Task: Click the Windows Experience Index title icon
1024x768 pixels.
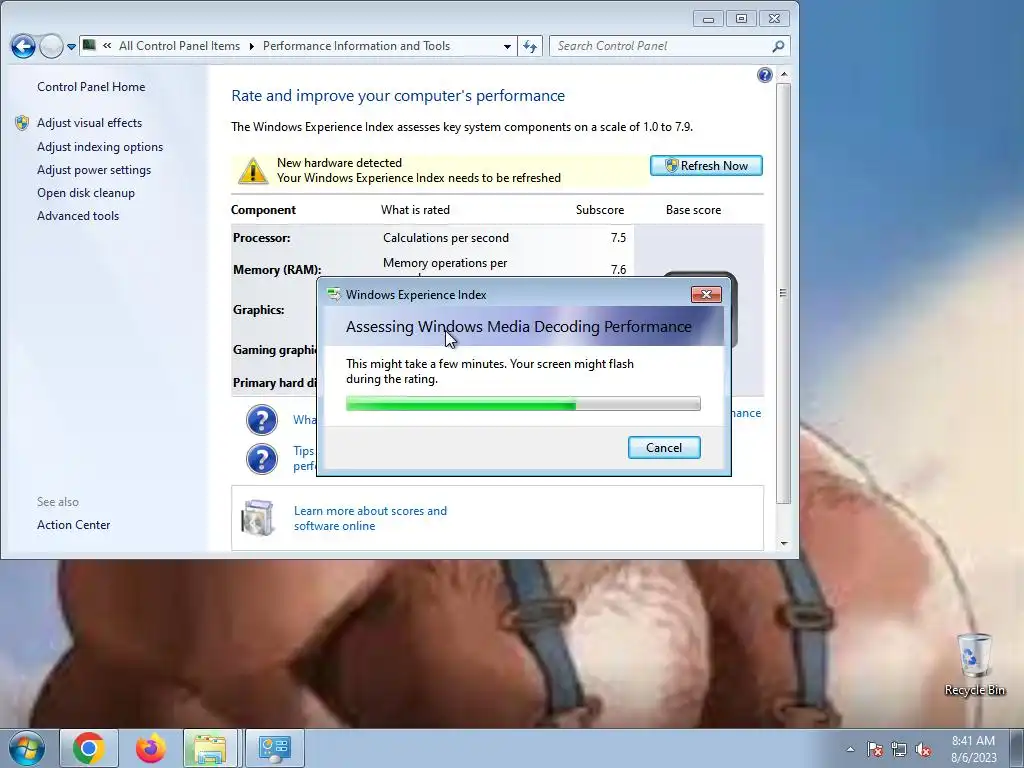Action: (x=334, y=295)
